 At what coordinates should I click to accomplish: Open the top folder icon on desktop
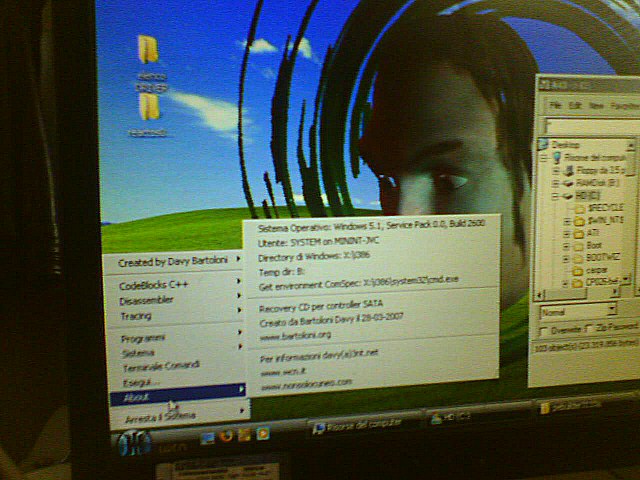[147, 53]
